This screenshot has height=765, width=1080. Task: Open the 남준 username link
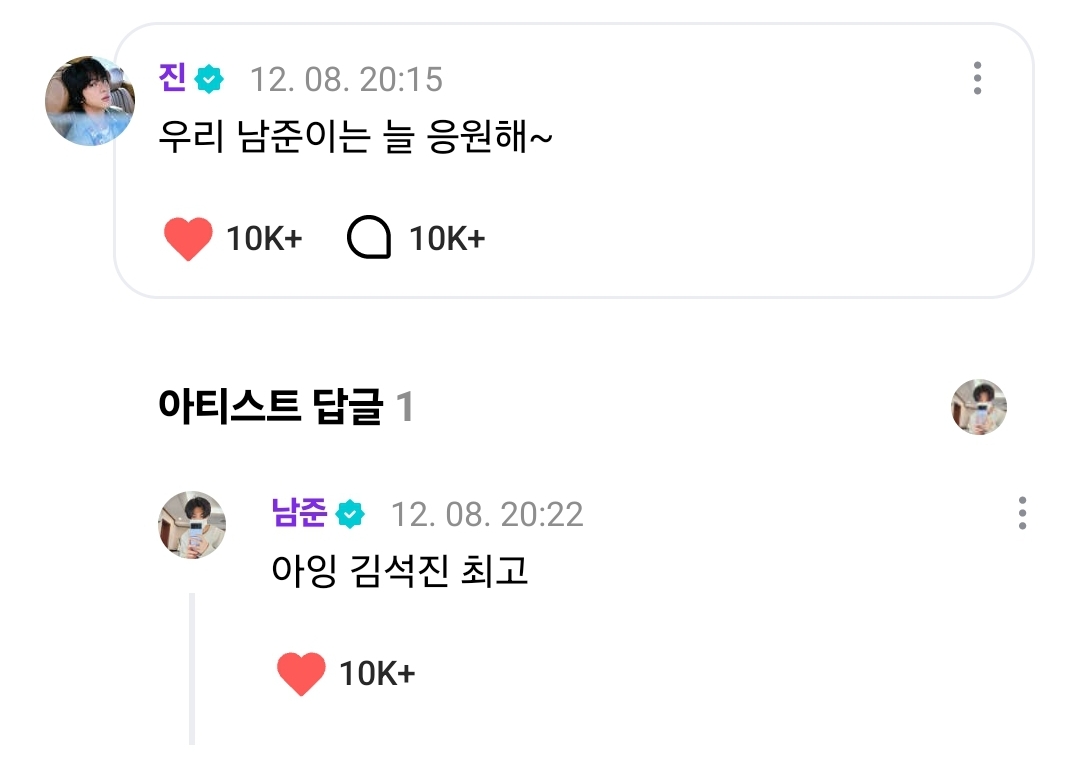coord(299,513)
